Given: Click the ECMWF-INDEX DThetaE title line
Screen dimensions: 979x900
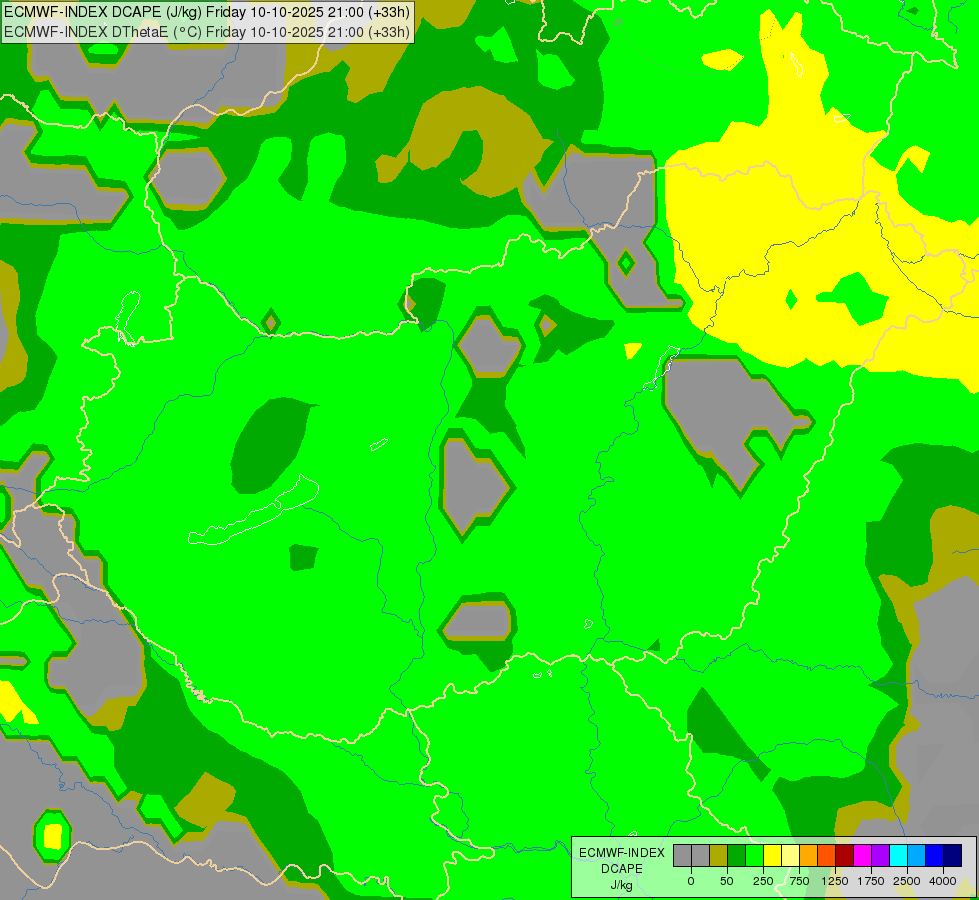Looking at the screenshot, I should 207,31.
